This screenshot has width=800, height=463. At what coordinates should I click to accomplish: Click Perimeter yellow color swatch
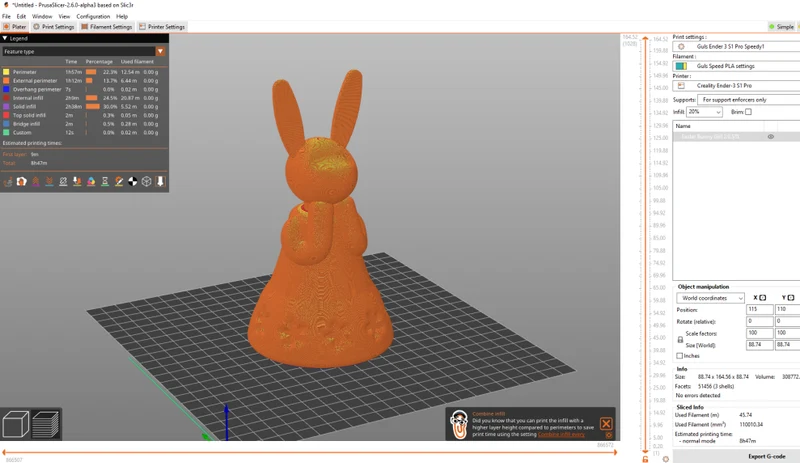pos(6,72)
